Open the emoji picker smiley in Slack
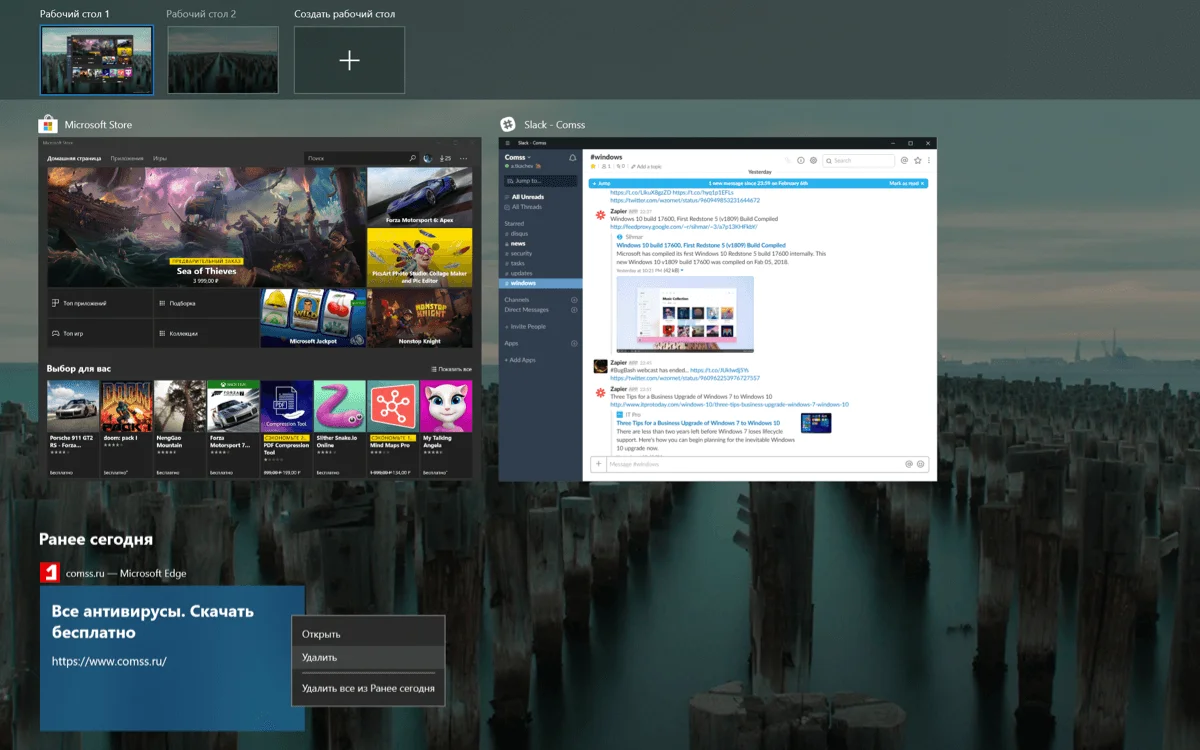This screenshot has width=1200, height=750. coord(921,464)
